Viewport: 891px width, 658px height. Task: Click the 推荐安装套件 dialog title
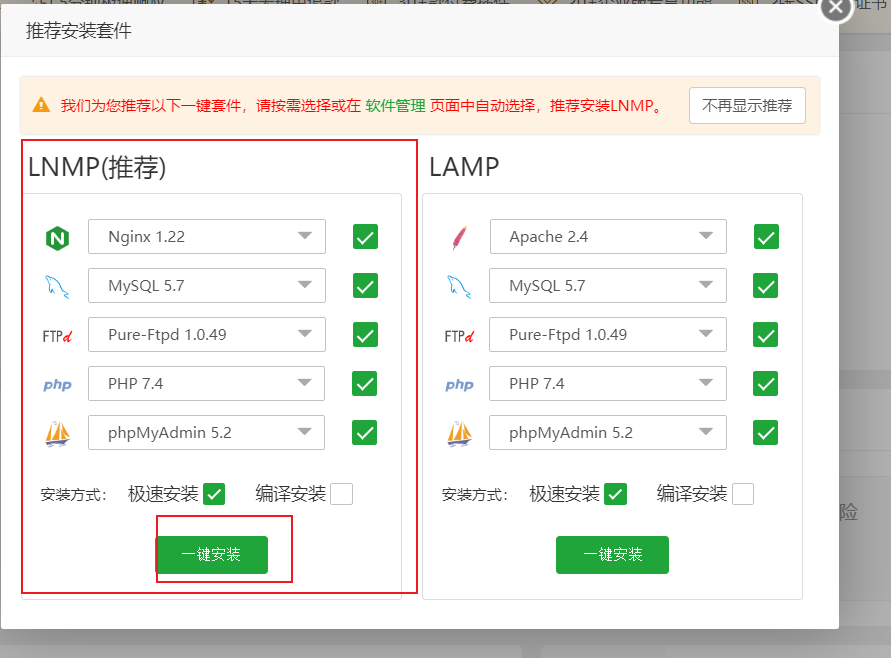78,31
